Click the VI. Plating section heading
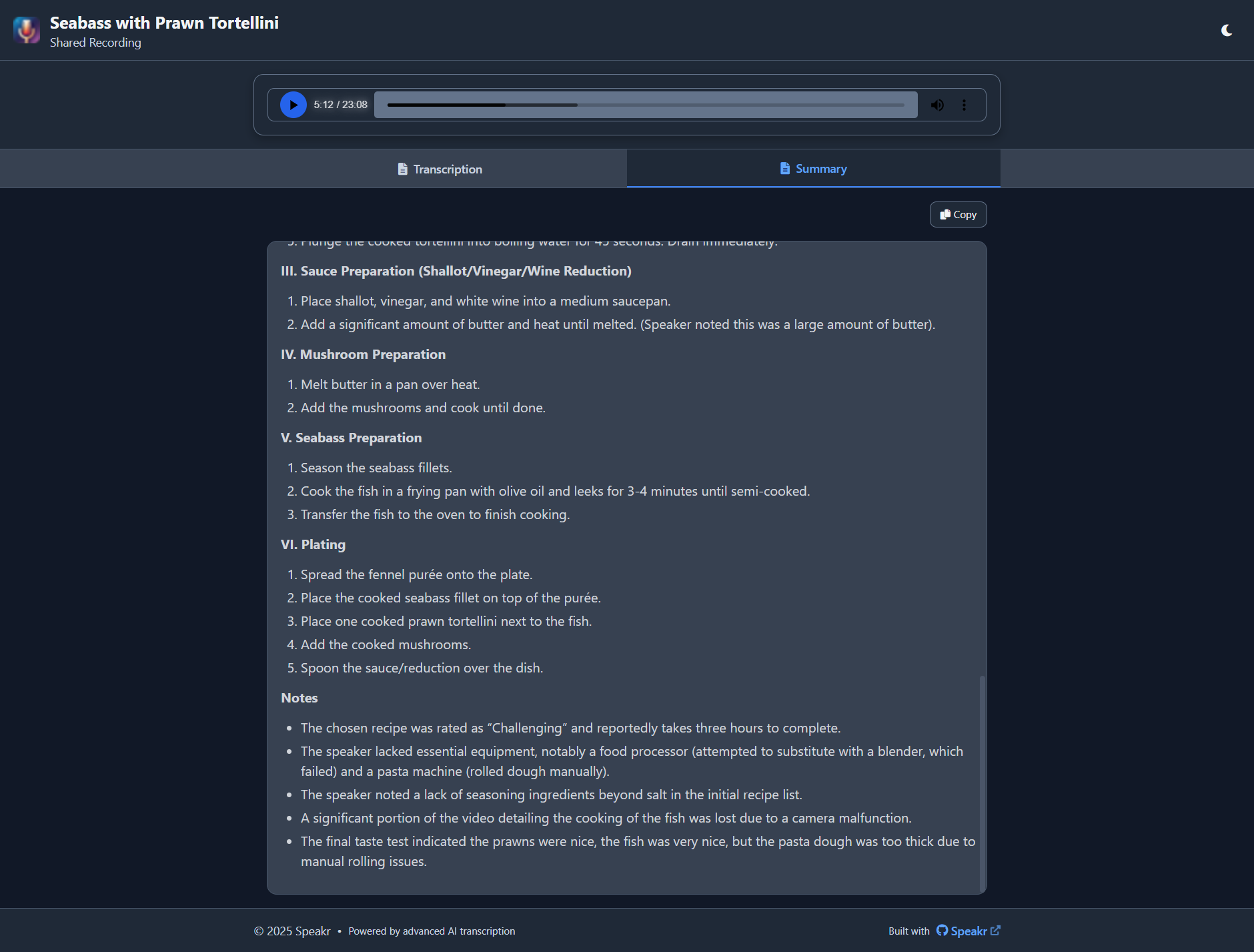1254x952 pixels. (313, 544)
